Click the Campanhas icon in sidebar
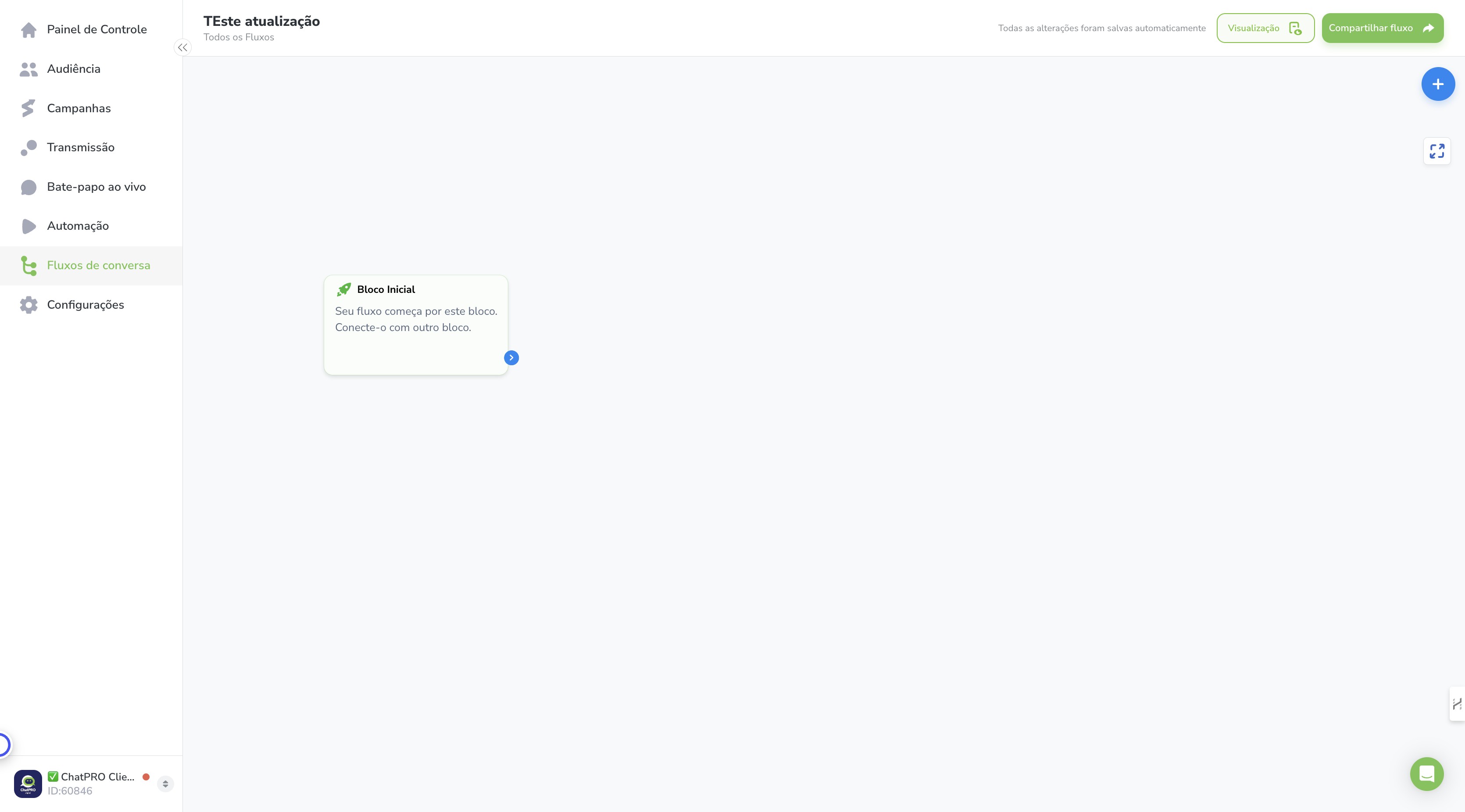 click(x=28, y=108)
